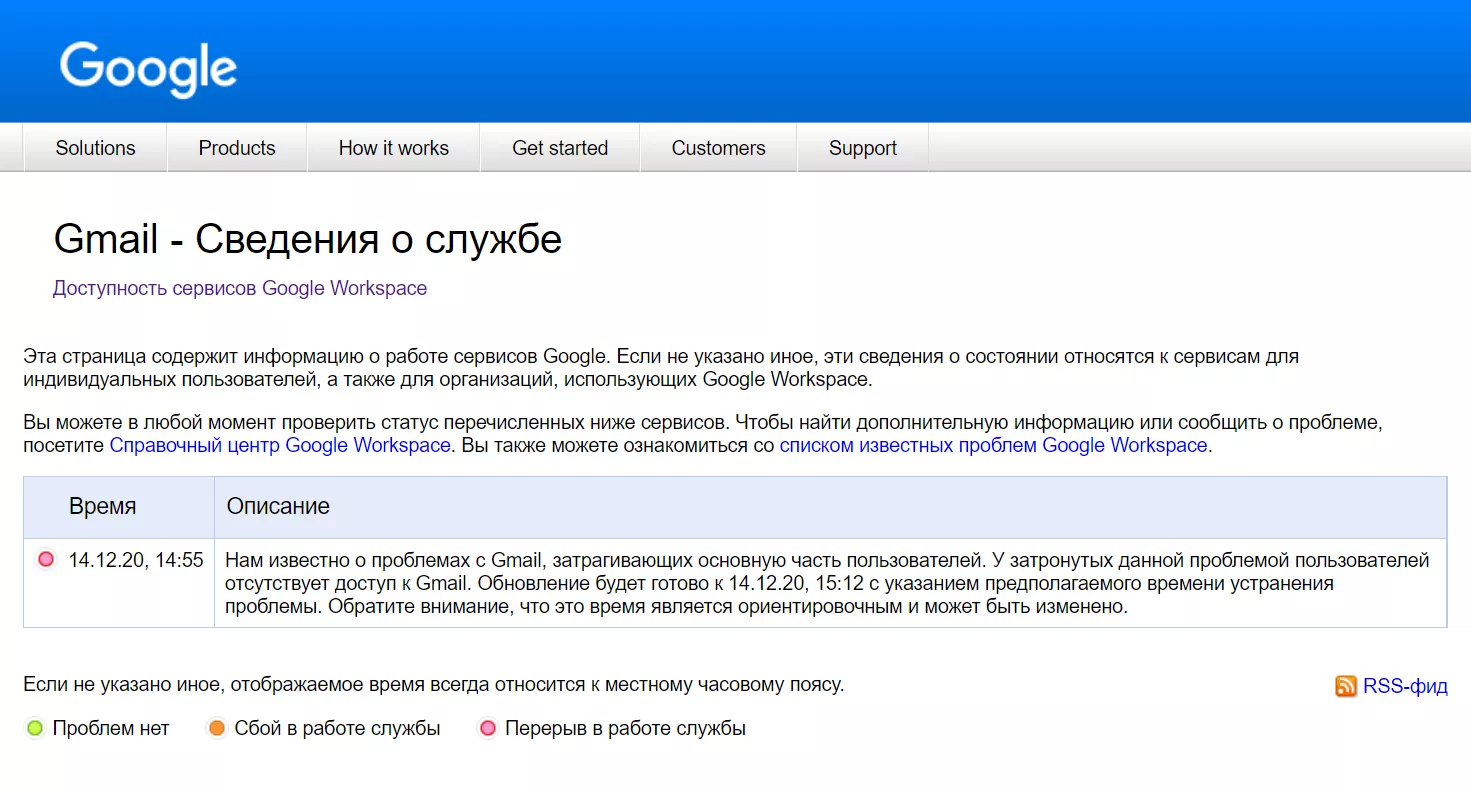Click the "Перерыв в работе службы" legend label
This screenshot has width=1471, height=793.
625,728
